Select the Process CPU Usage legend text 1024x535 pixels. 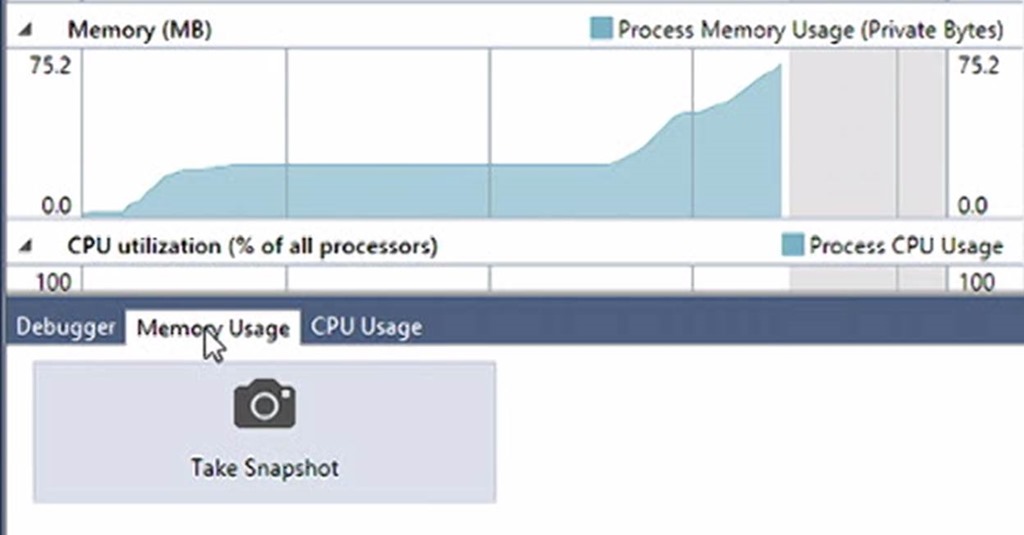click(906, 246)
